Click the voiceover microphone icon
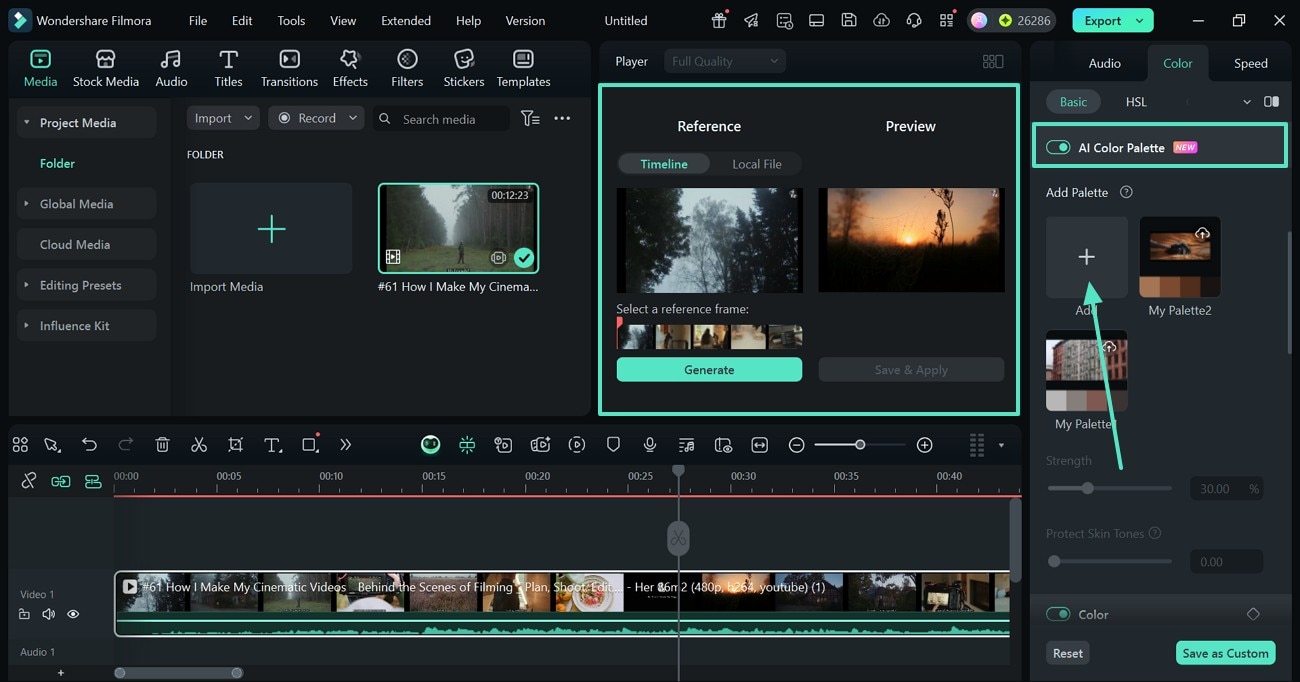 [x=650, y=445]
